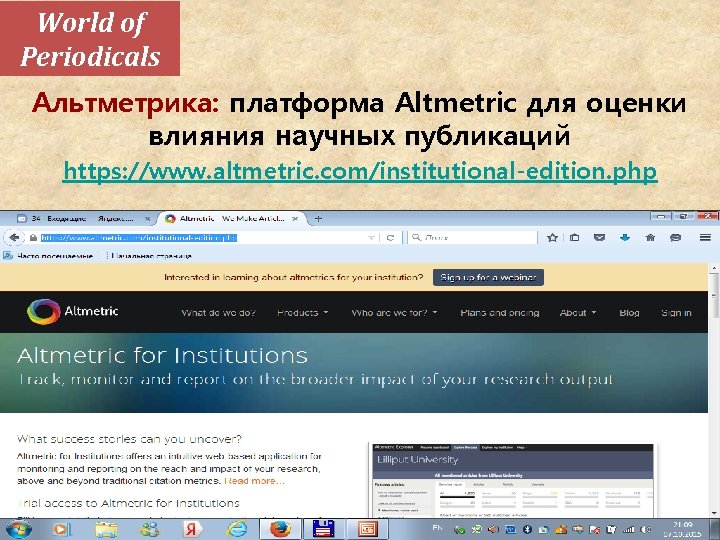Open the Часто посещаемые bookmarks folder

click(x=49, y=256)
